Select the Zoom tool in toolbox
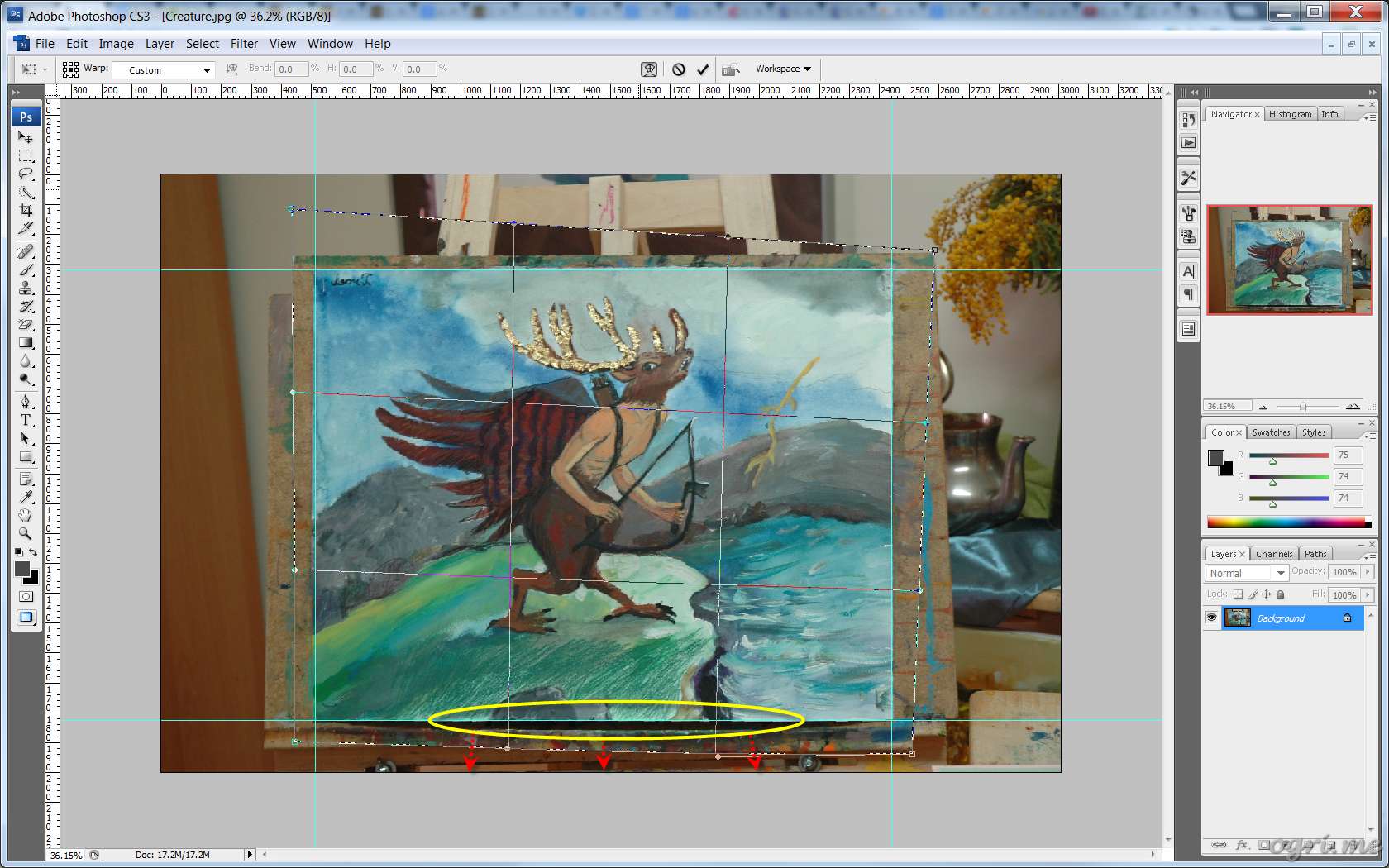The image size is (1389, 868). click(26, 533)
